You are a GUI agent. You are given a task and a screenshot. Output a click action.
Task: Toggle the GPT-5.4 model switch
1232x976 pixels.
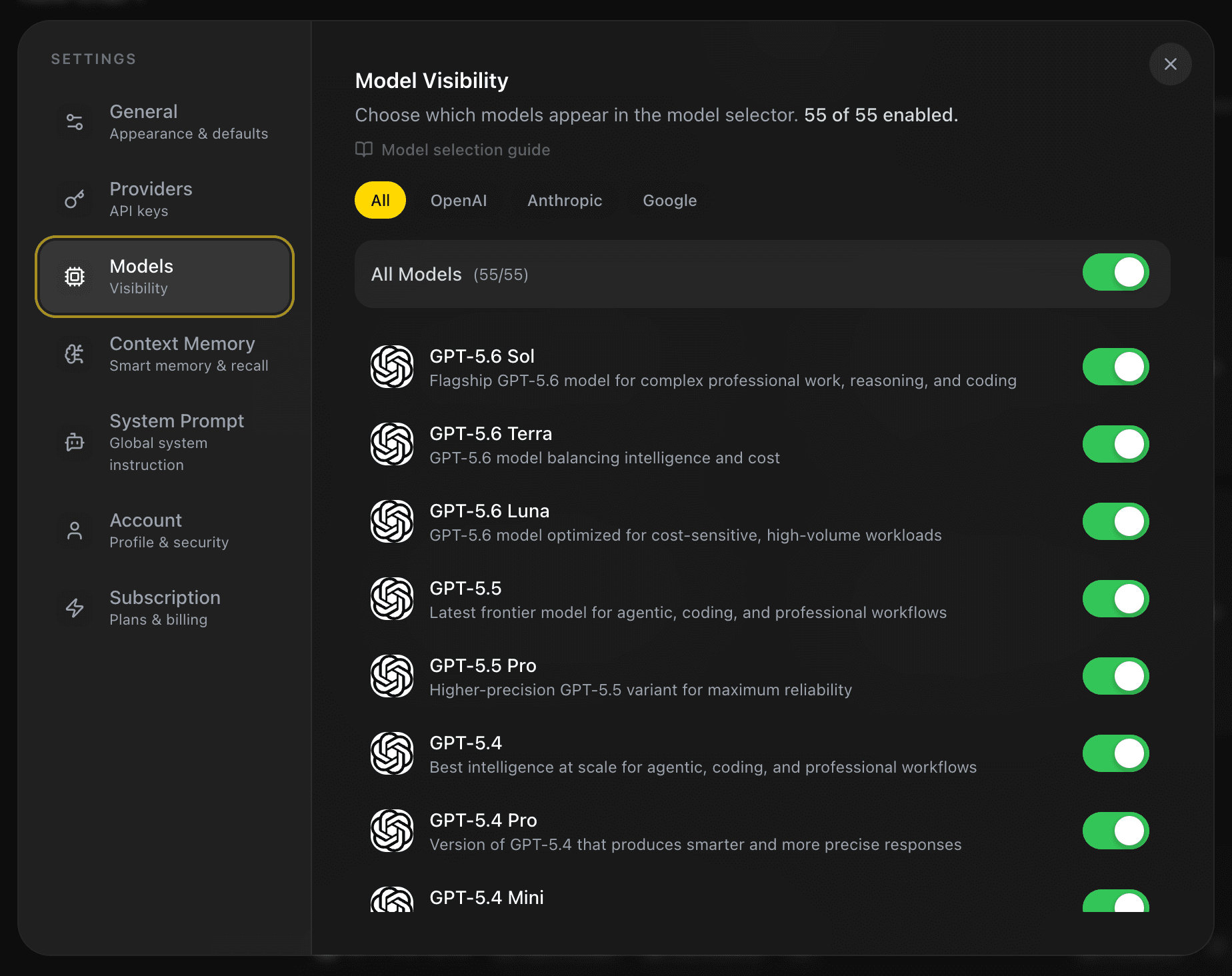click(1115, 753)
